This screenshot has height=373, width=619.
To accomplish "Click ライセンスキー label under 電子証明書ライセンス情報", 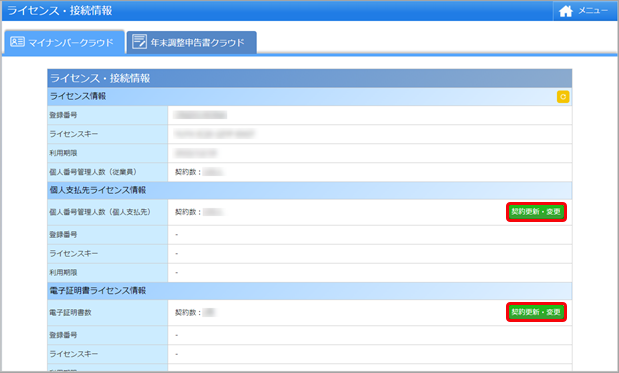I will click(x=73, y=354).
